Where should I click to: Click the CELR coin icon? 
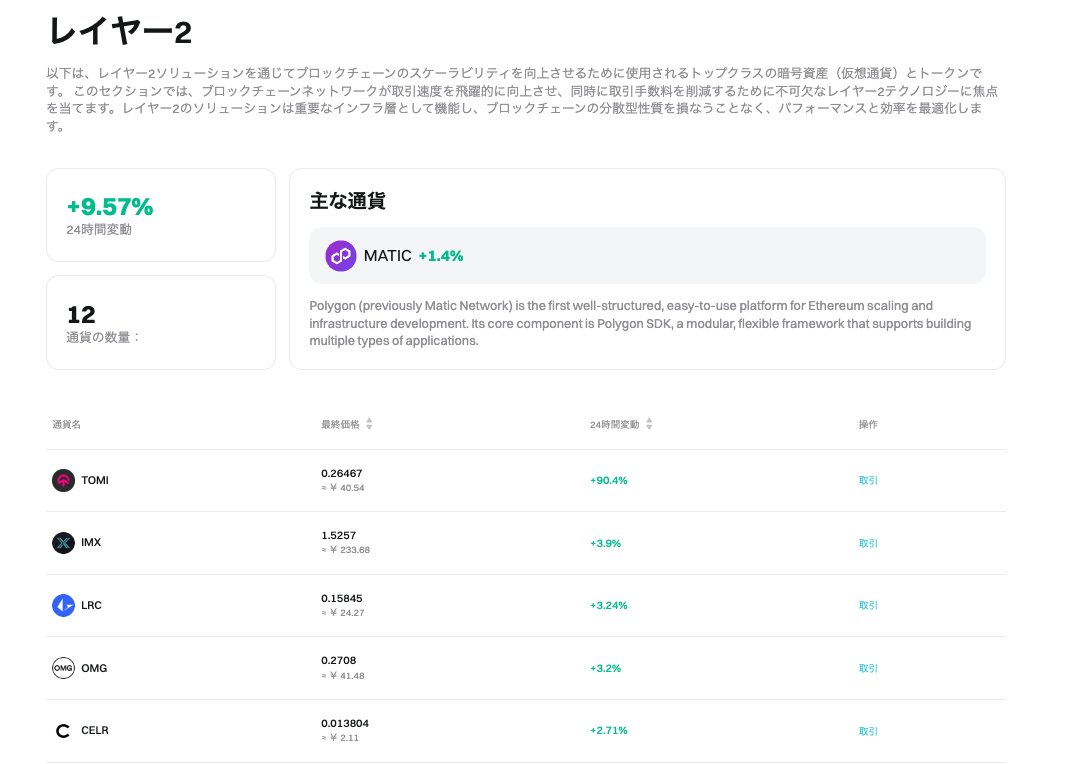[63, 730]
